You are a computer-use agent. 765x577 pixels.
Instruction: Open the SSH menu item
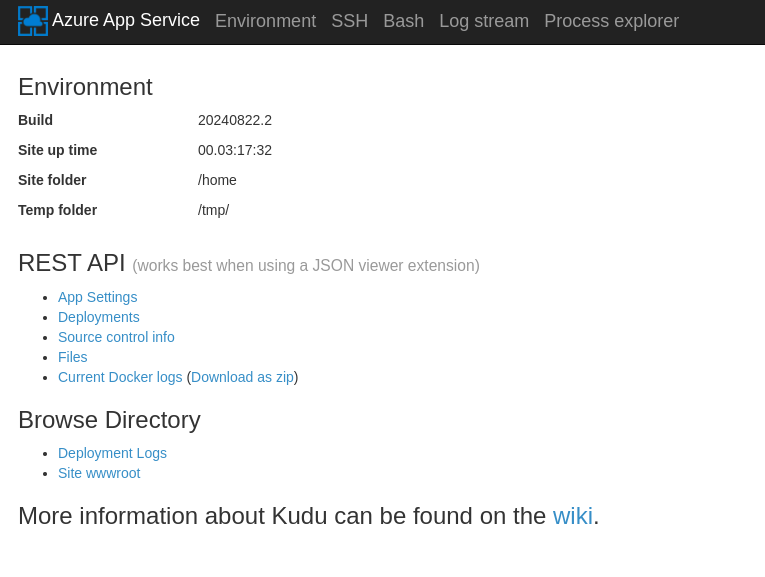pyautogui.click(x=349, y=21)
